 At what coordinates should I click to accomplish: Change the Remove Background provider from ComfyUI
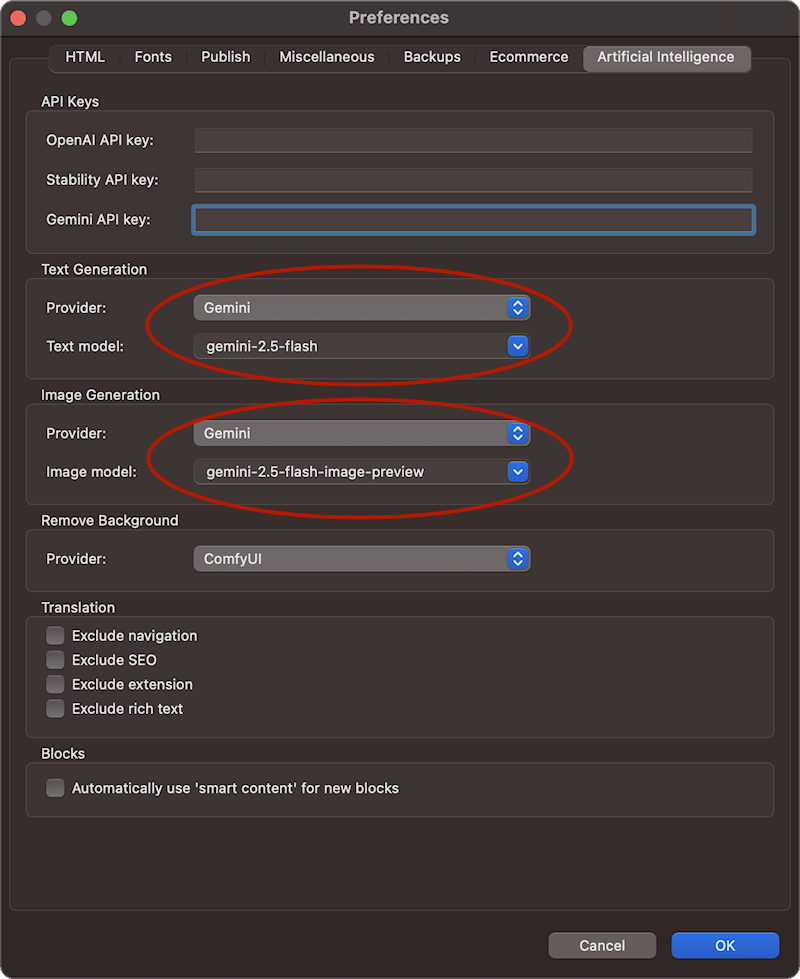pyautogui.click(x=361, y=559)
